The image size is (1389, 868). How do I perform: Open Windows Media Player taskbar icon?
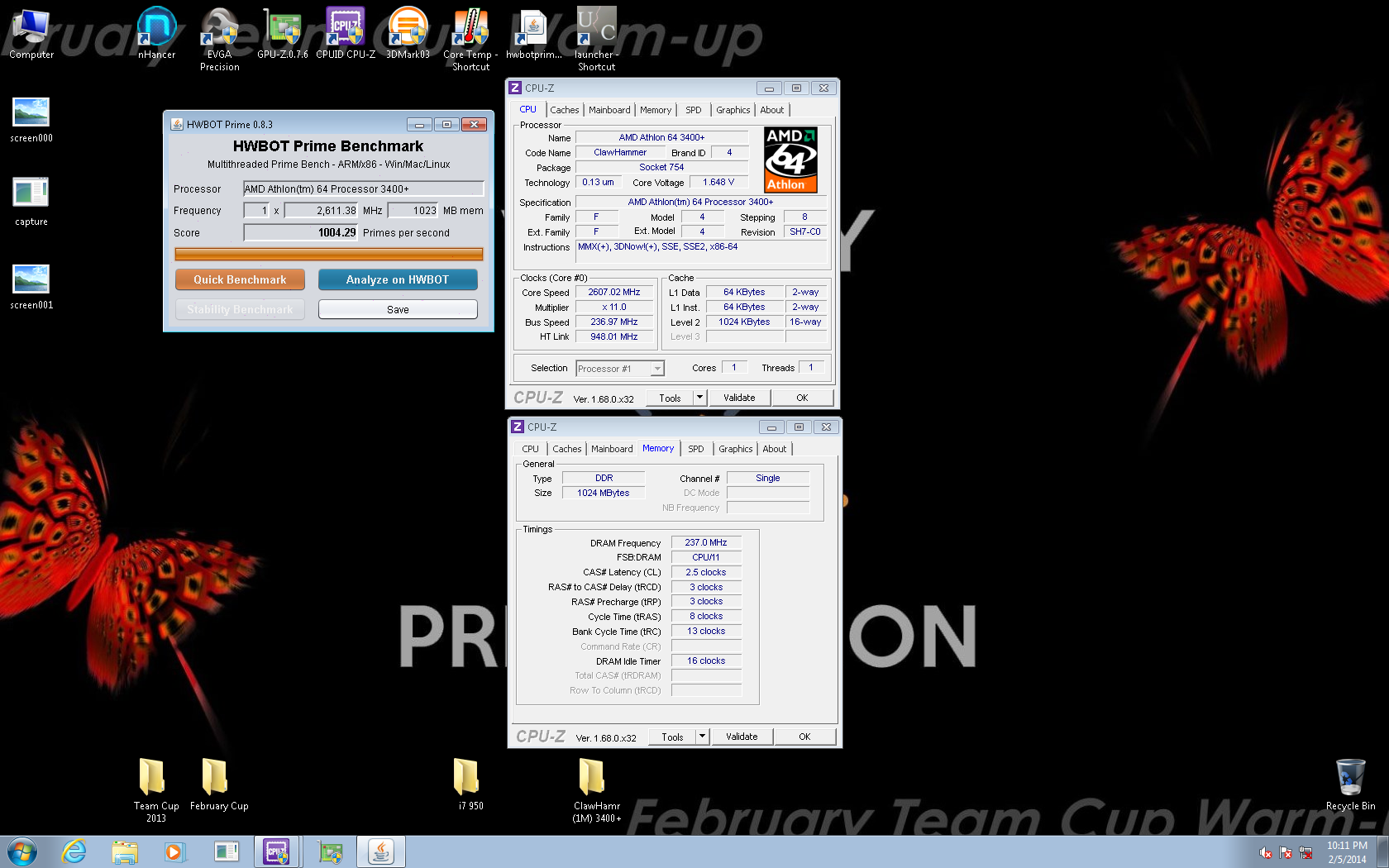pyautogui.click(x=174, y=851)
